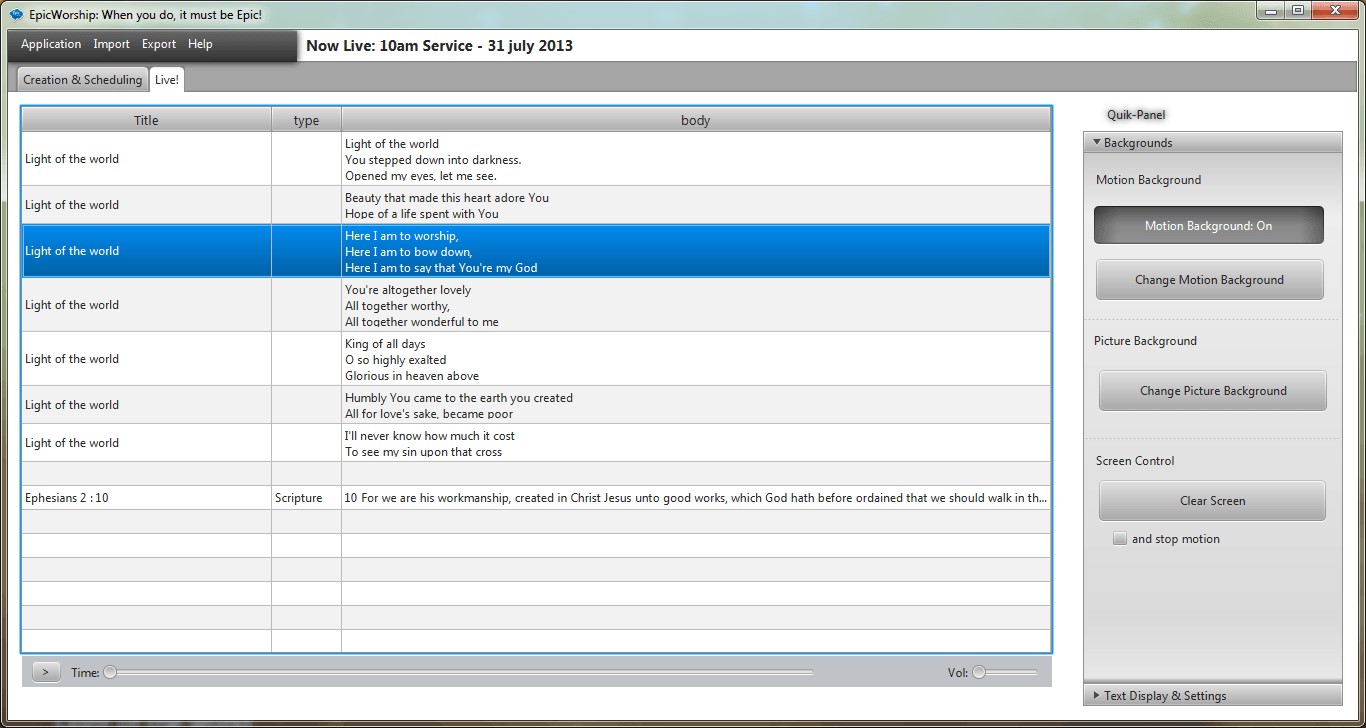Click the EpicWorship app icon in title bar
This screenshot has width=1366, height=728.
pos(16,15)
